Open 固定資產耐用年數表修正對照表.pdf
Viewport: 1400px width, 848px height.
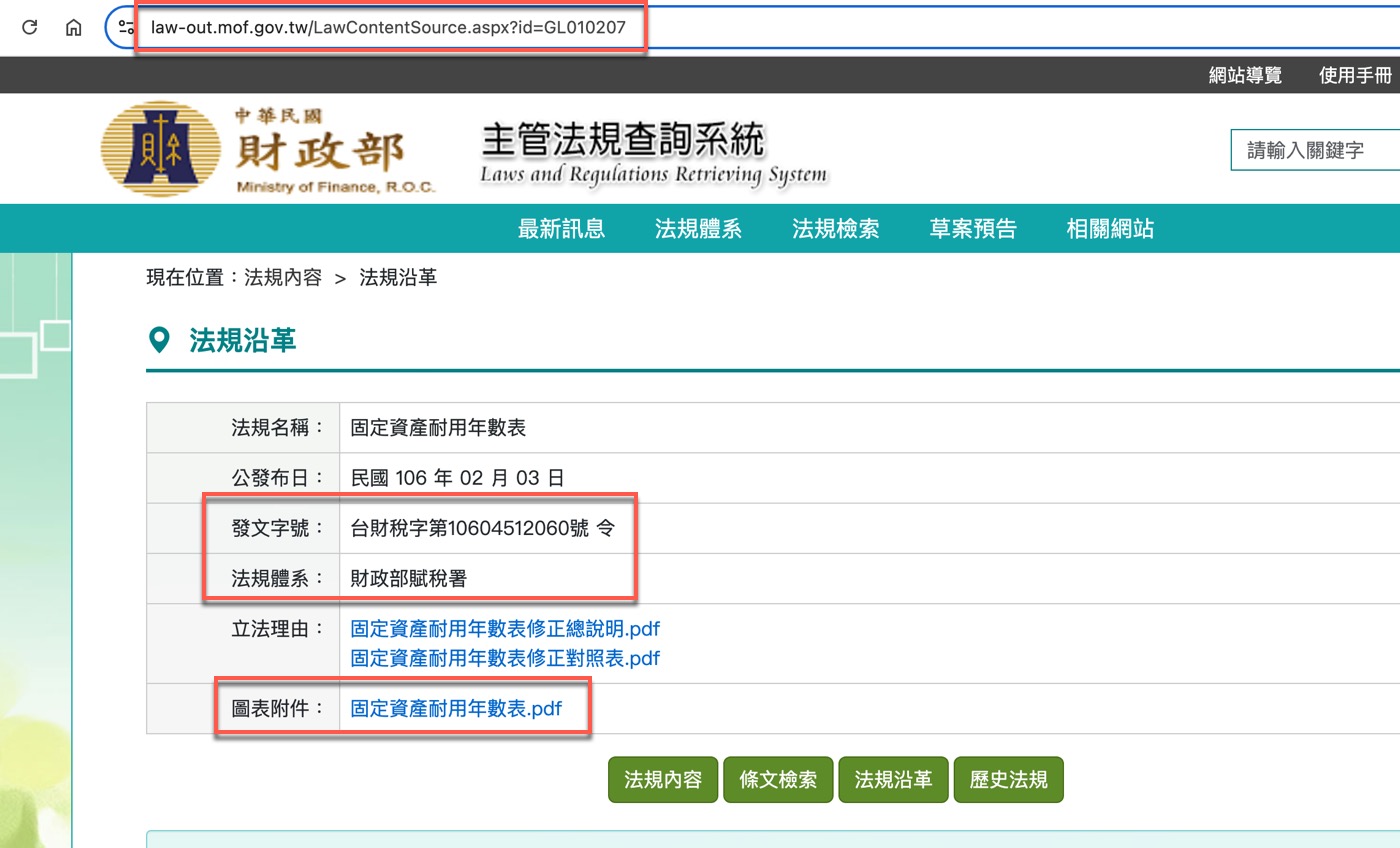(x=505, y=658)
